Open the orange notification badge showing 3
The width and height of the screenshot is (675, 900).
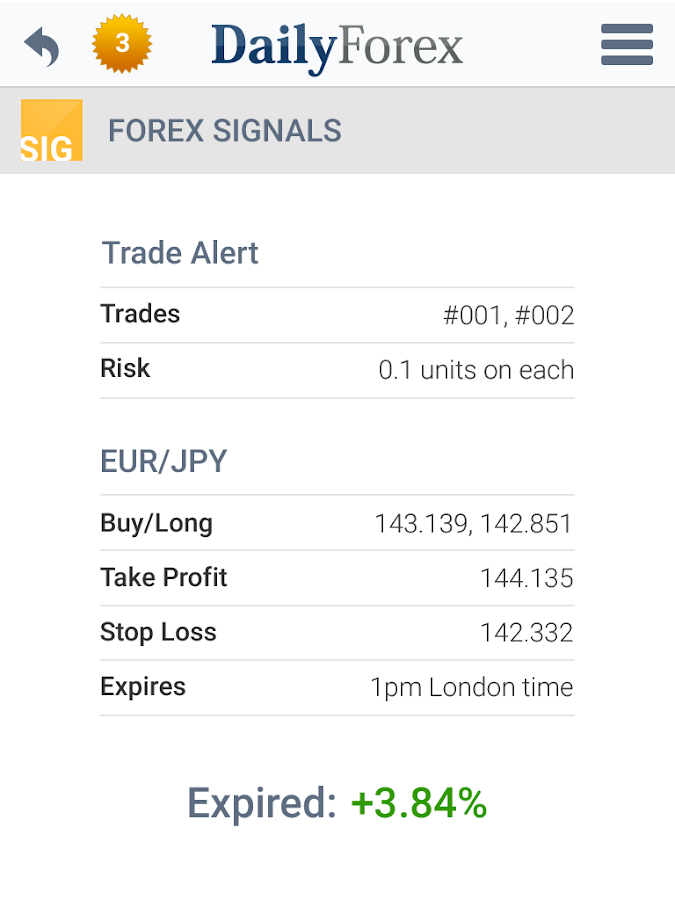coord(122,44)
